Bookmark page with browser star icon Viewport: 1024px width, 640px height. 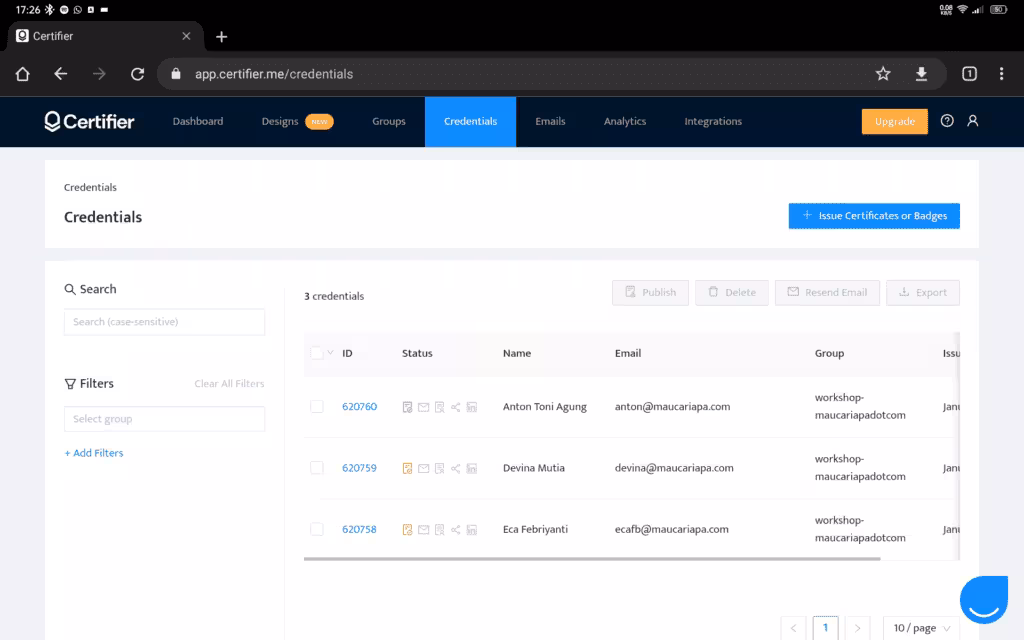pyautogui.click(x=883, y=74)
